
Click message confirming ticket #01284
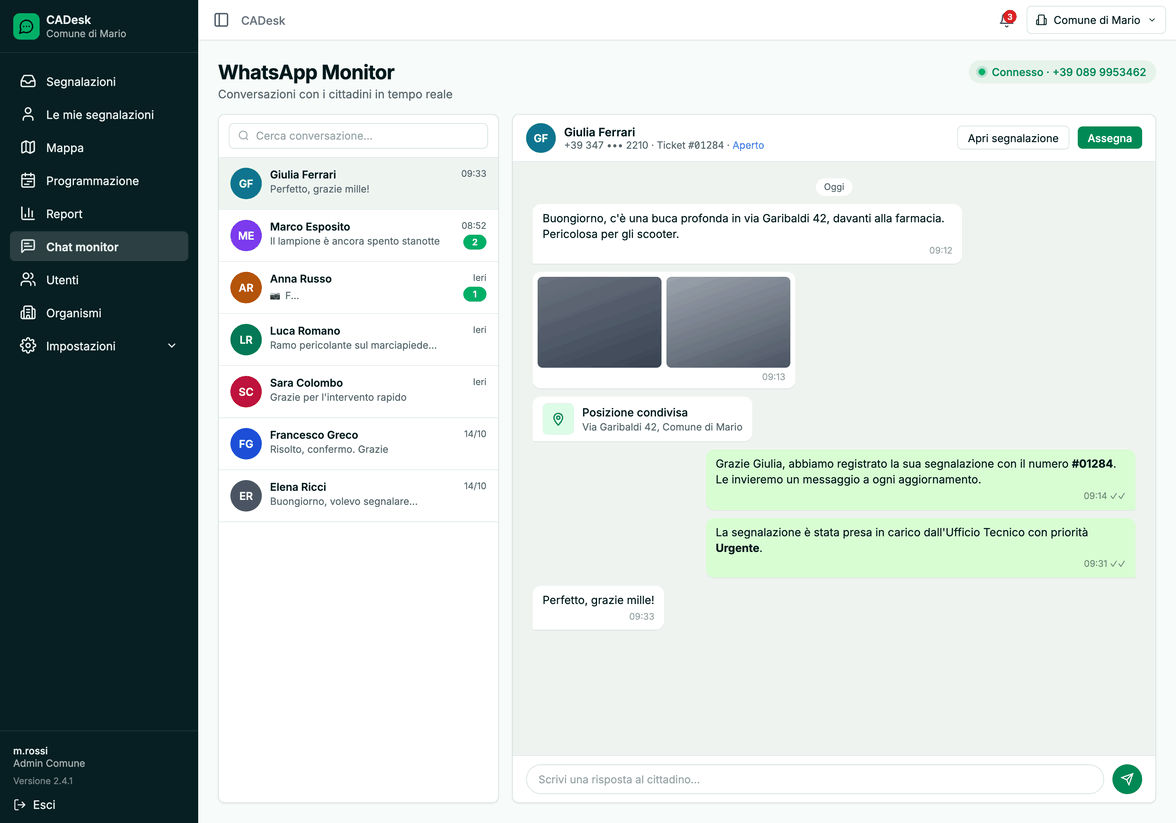coord(920,479)
